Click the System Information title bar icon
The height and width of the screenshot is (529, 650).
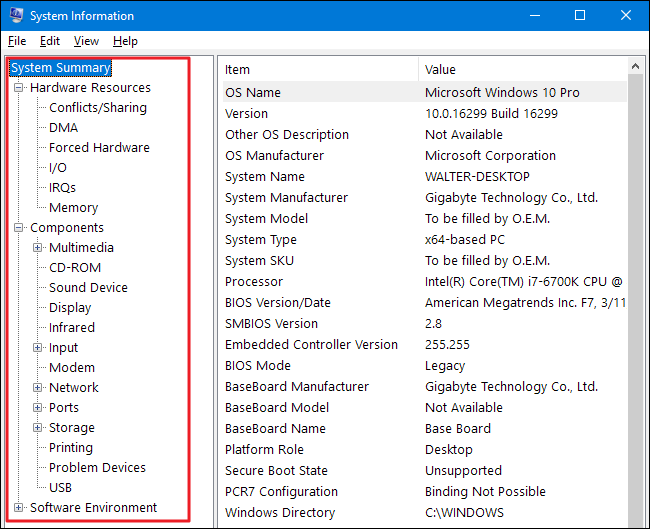click(16, 16)
